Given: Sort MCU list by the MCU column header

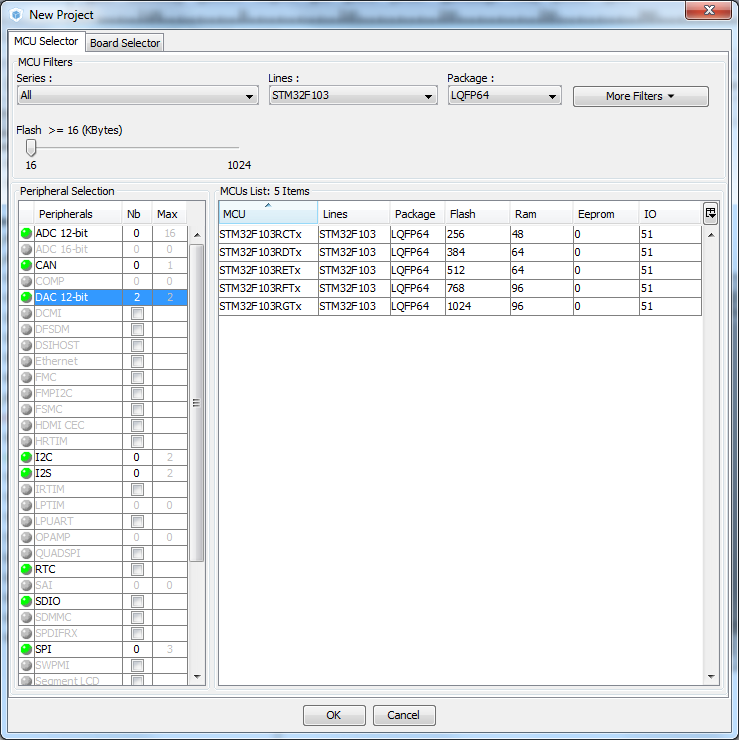Looking at the screenshot, I should click(x=268, y=213).
